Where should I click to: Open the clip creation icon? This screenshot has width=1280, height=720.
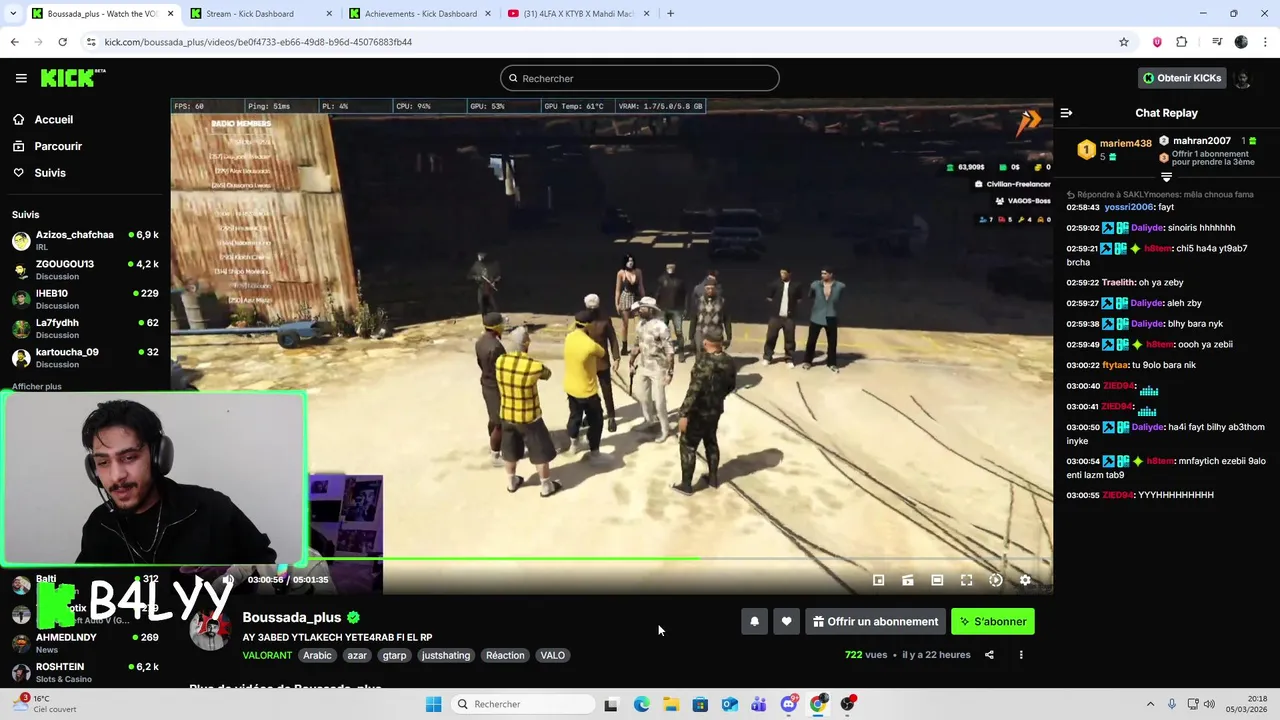907,580
